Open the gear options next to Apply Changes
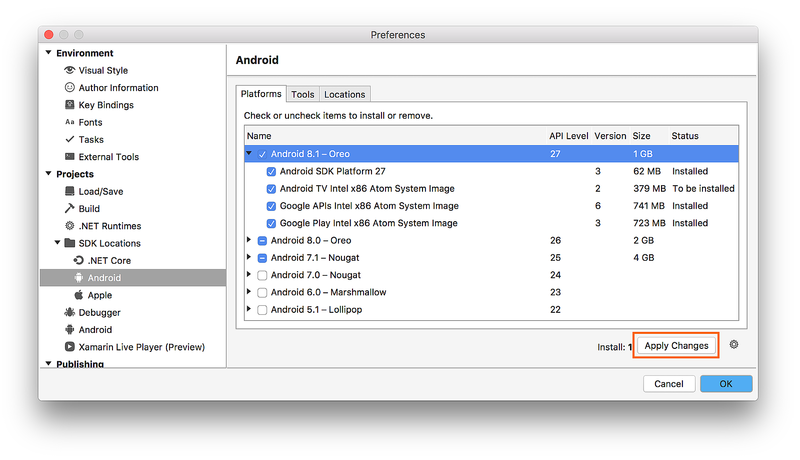The height and width of the screenshot is (460, 800). click(x=734, y=345)
